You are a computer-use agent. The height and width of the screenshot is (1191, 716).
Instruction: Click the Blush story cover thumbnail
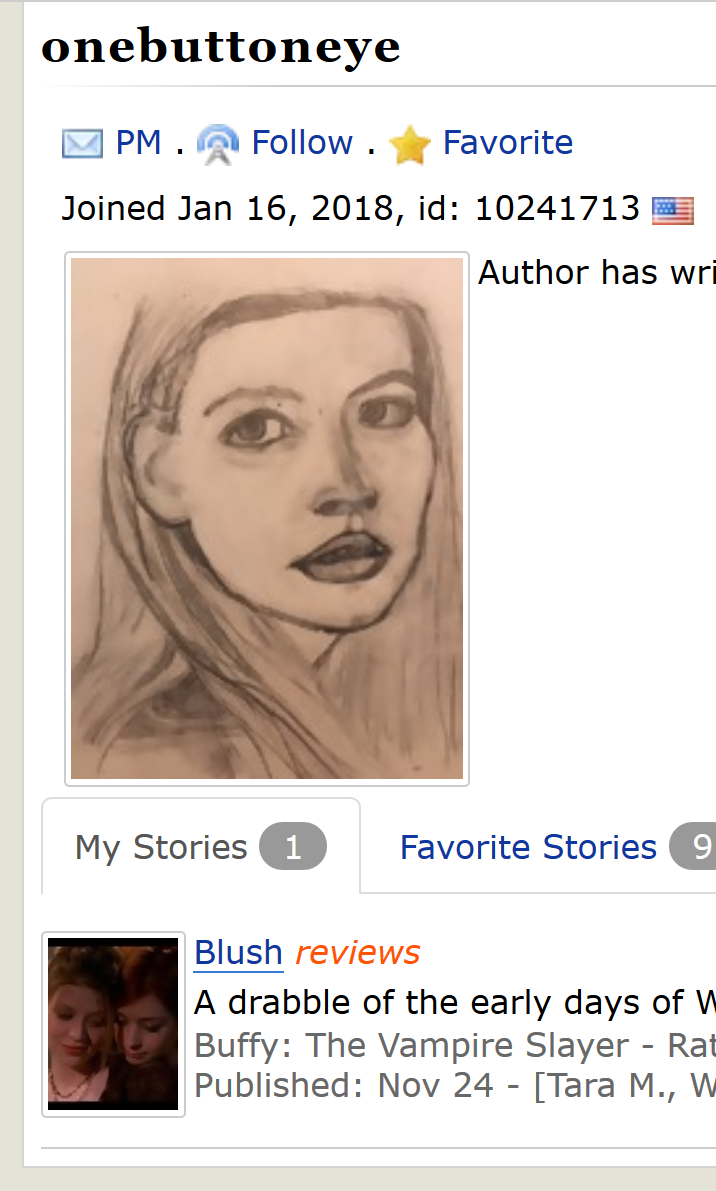click(113, 1024)
